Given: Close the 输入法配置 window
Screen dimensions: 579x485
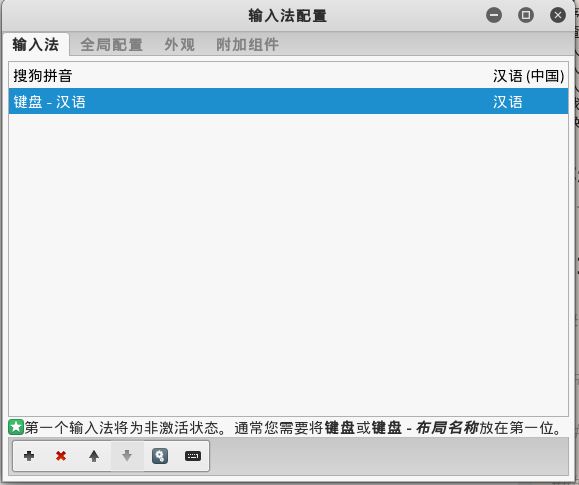Looking at the screenshot, I should (558, 15).
